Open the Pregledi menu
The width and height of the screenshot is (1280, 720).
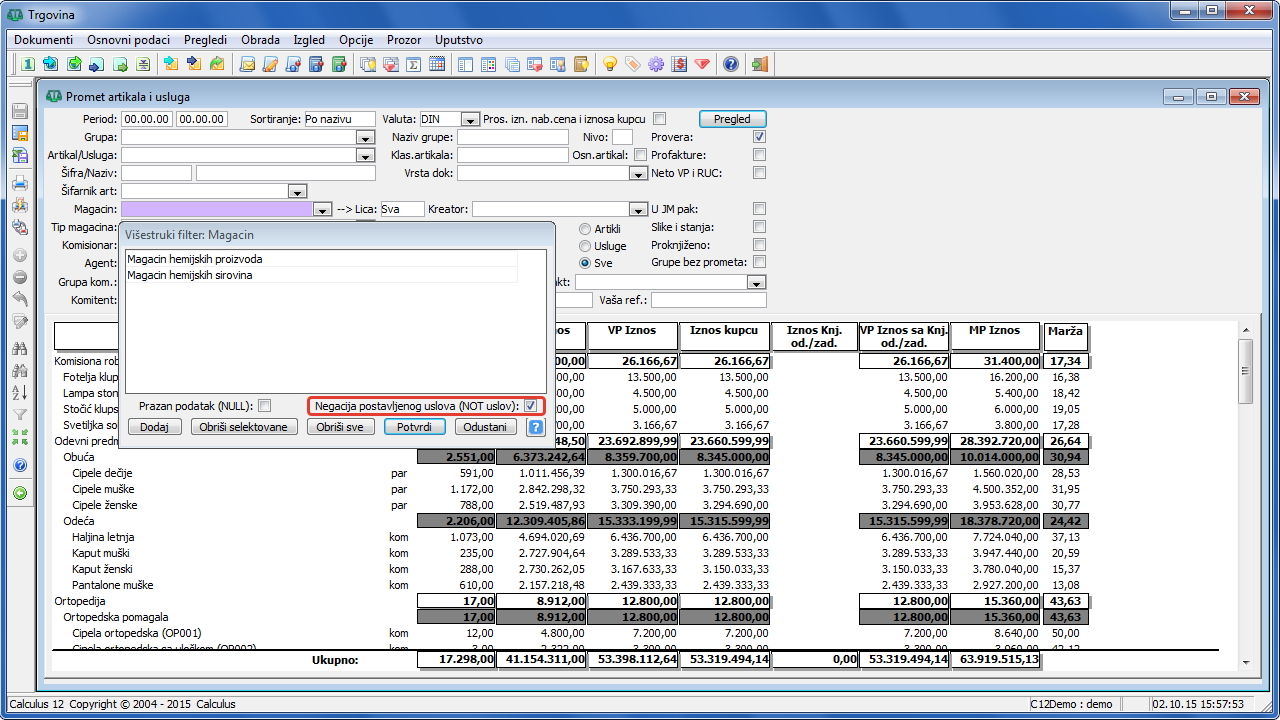pos(205,40)
